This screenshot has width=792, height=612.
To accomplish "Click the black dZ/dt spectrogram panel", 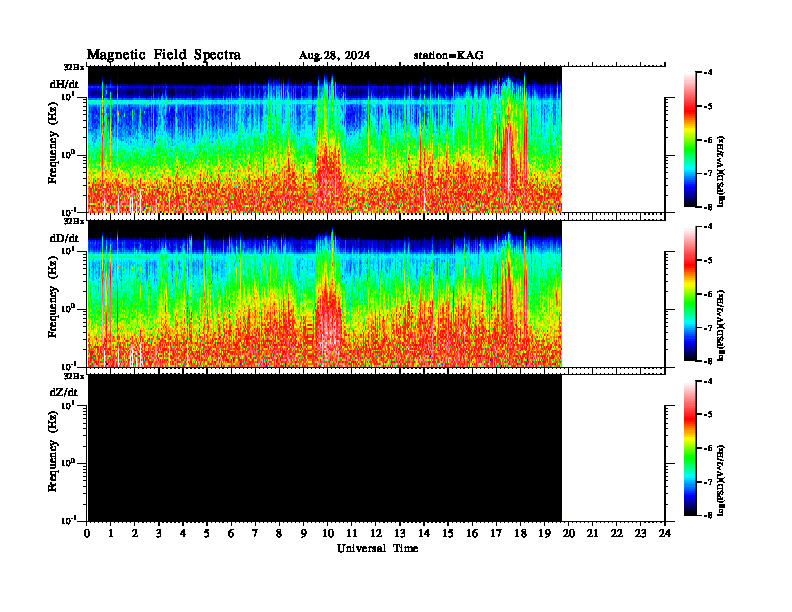I will coord(325,448).
